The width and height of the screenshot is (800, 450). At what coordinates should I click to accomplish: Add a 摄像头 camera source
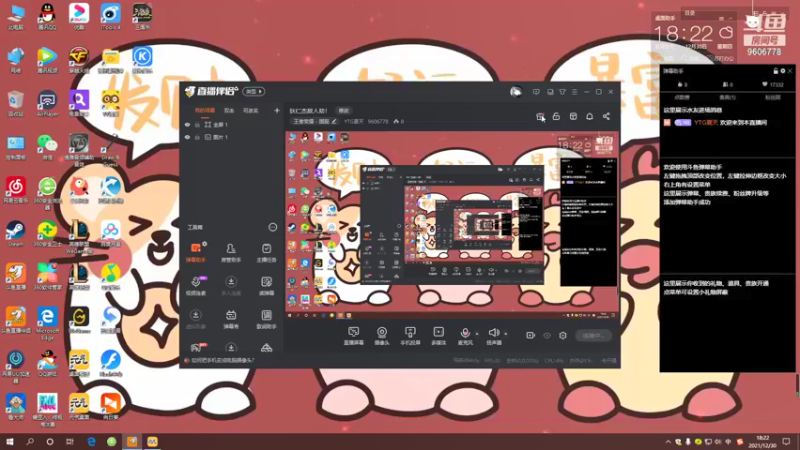coord(382,336)
